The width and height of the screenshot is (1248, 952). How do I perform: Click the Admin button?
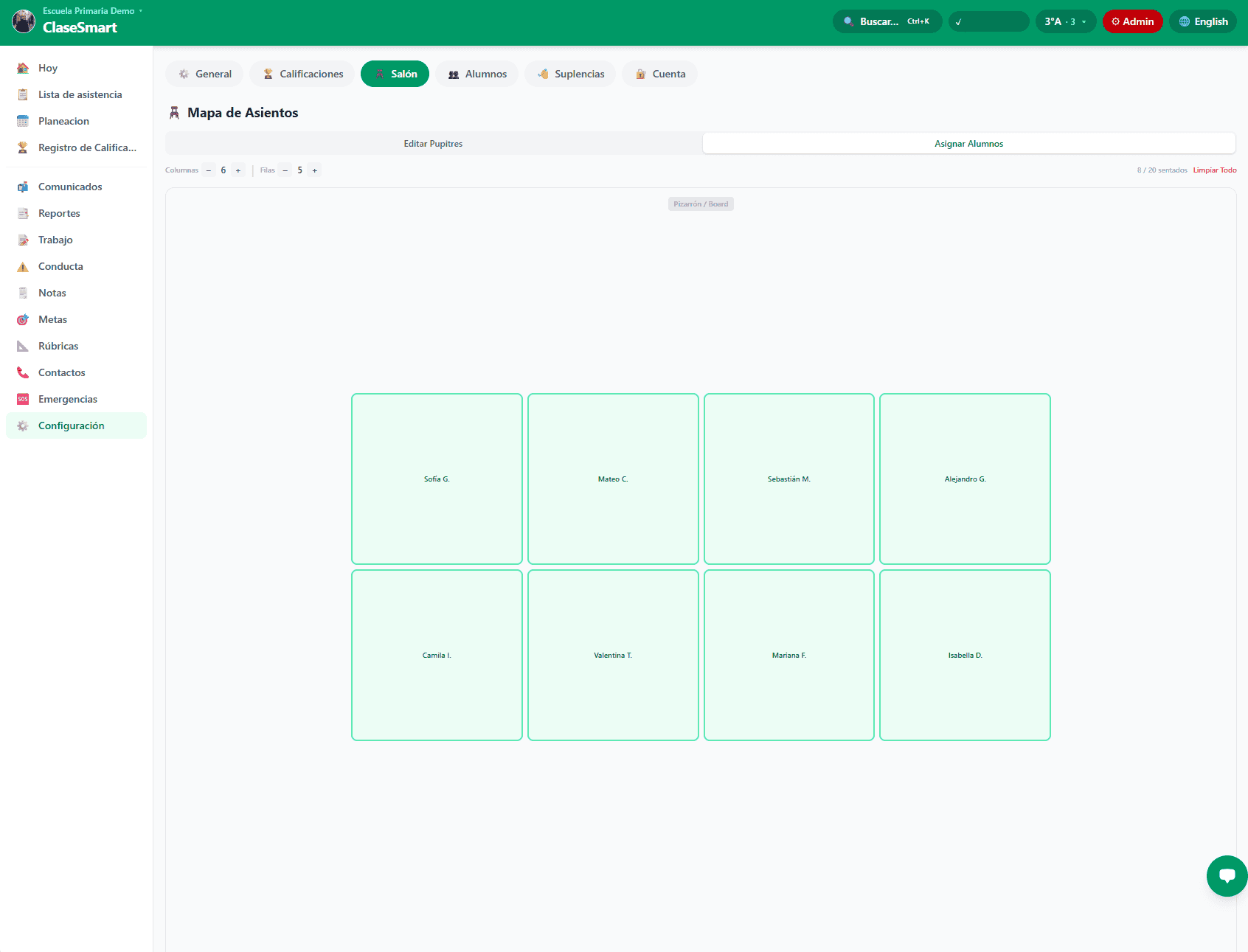pyautogui.click(x=1133, y=21)
